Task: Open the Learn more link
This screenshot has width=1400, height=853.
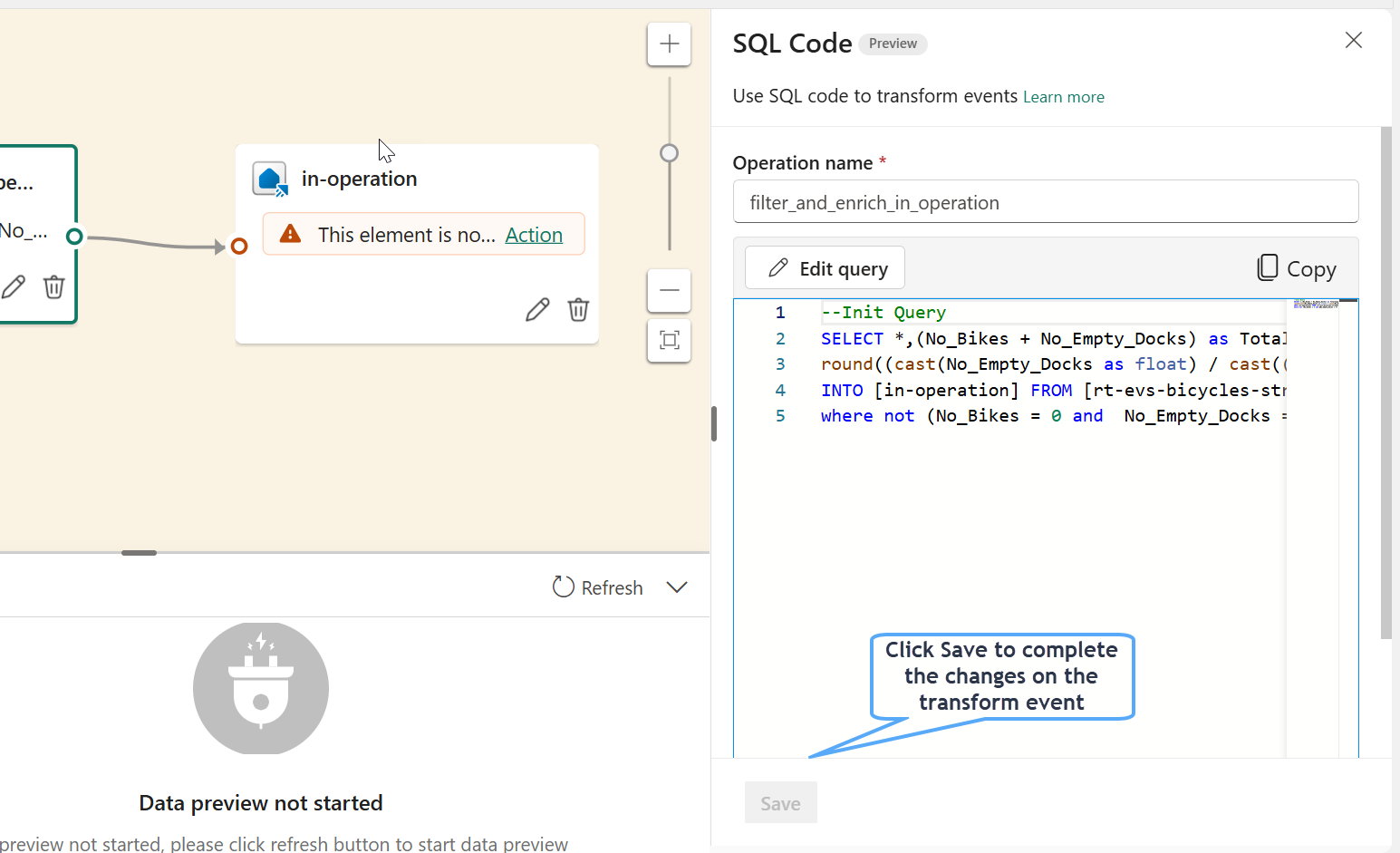Action: click(x=1063, y=97)
